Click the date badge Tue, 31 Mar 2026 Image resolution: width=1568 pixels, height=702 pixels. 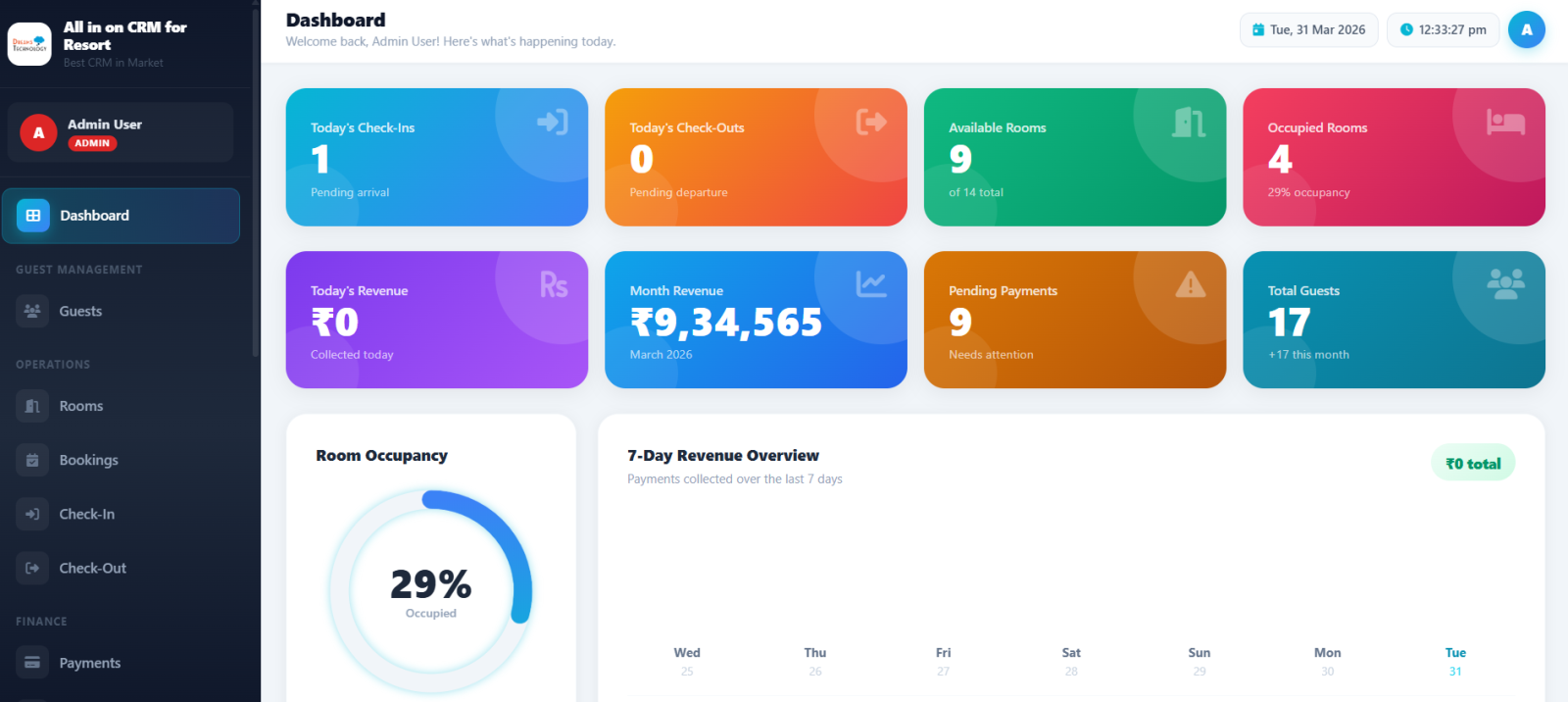pos(1308,29)
